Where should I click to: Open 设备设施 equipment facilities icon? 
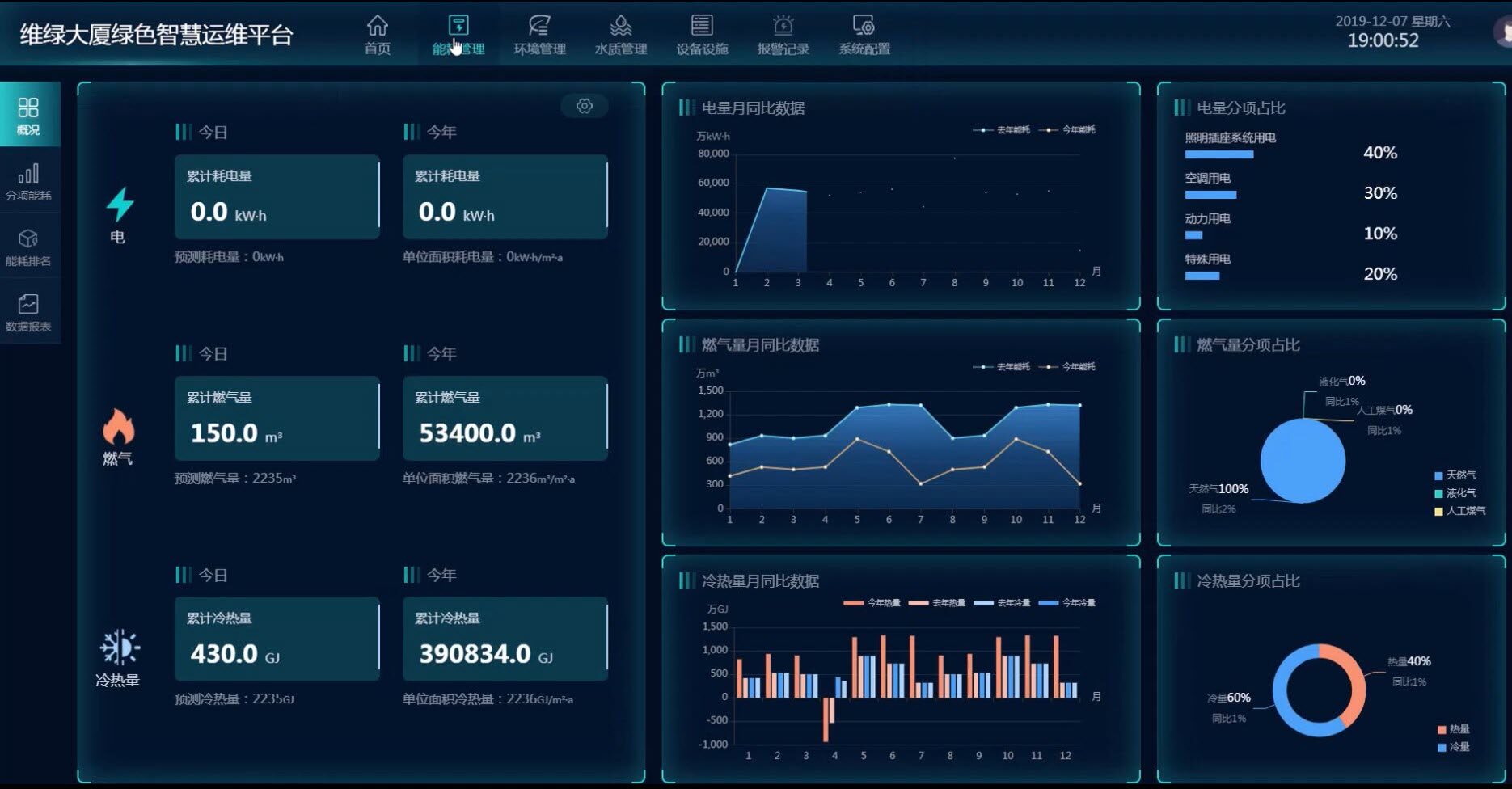point(702,26)
